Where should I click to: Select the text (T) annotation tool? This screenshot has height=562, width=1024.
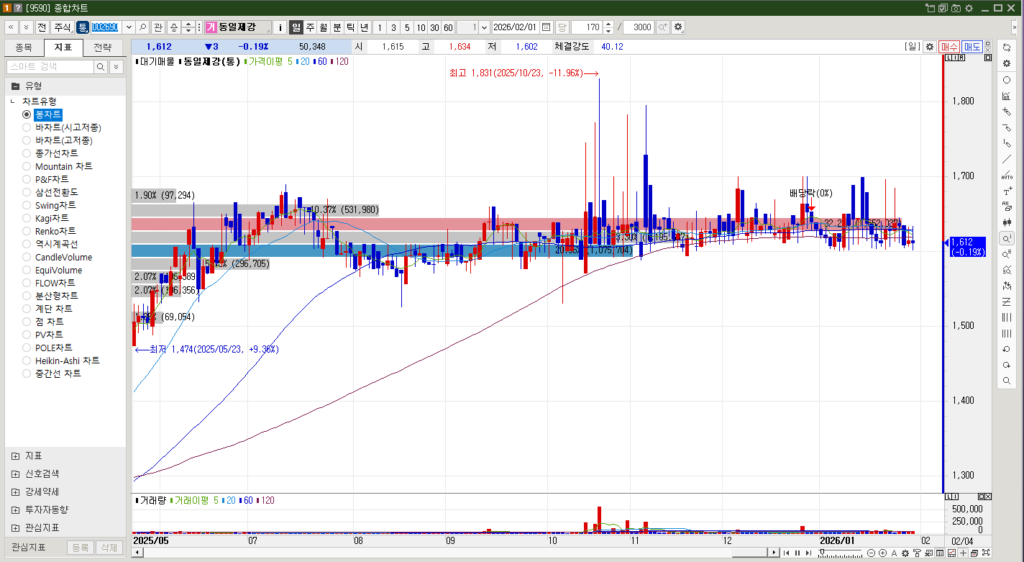pos(1006,190)
